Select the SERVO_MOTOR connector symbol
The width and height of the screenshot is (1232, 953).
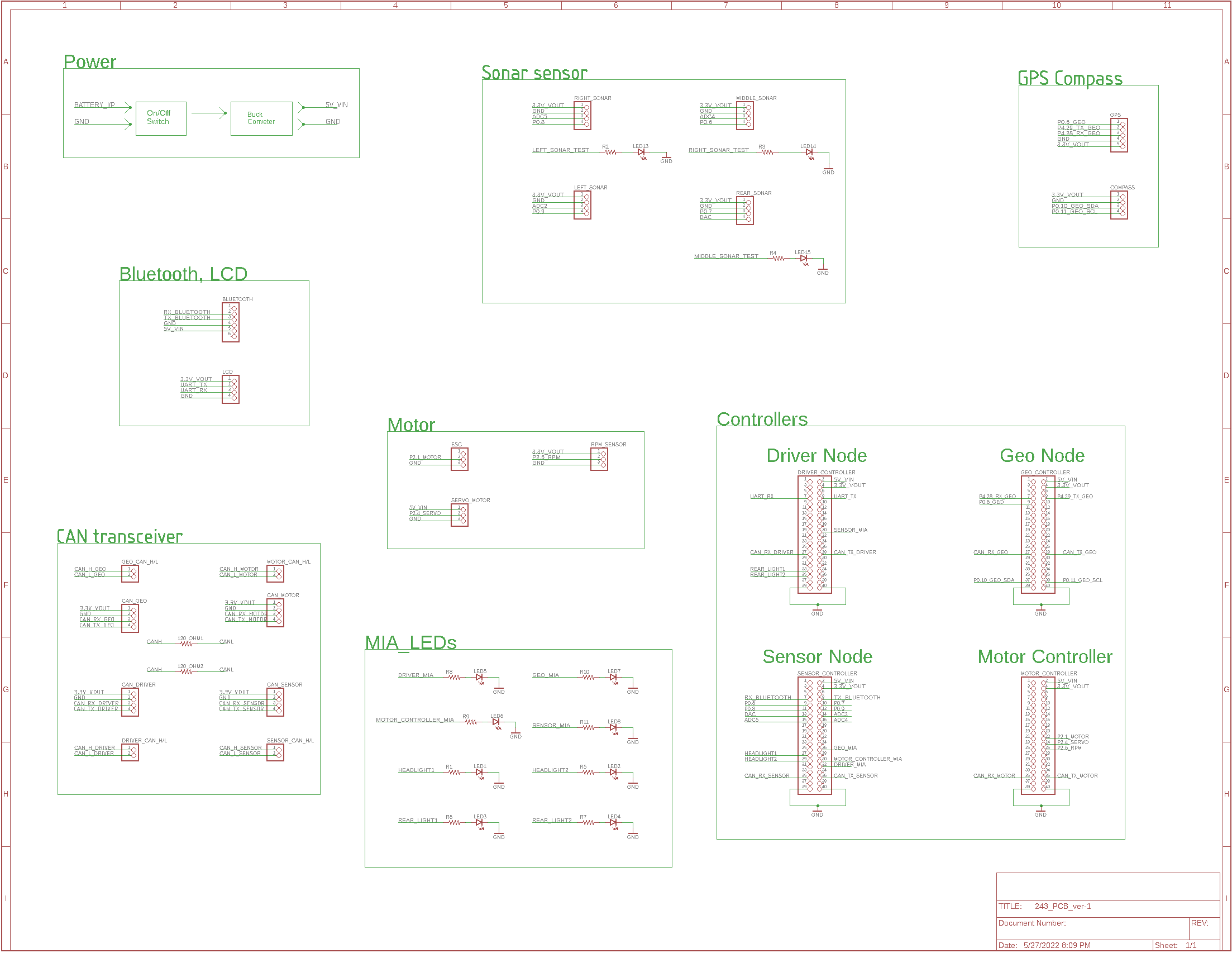460,515
